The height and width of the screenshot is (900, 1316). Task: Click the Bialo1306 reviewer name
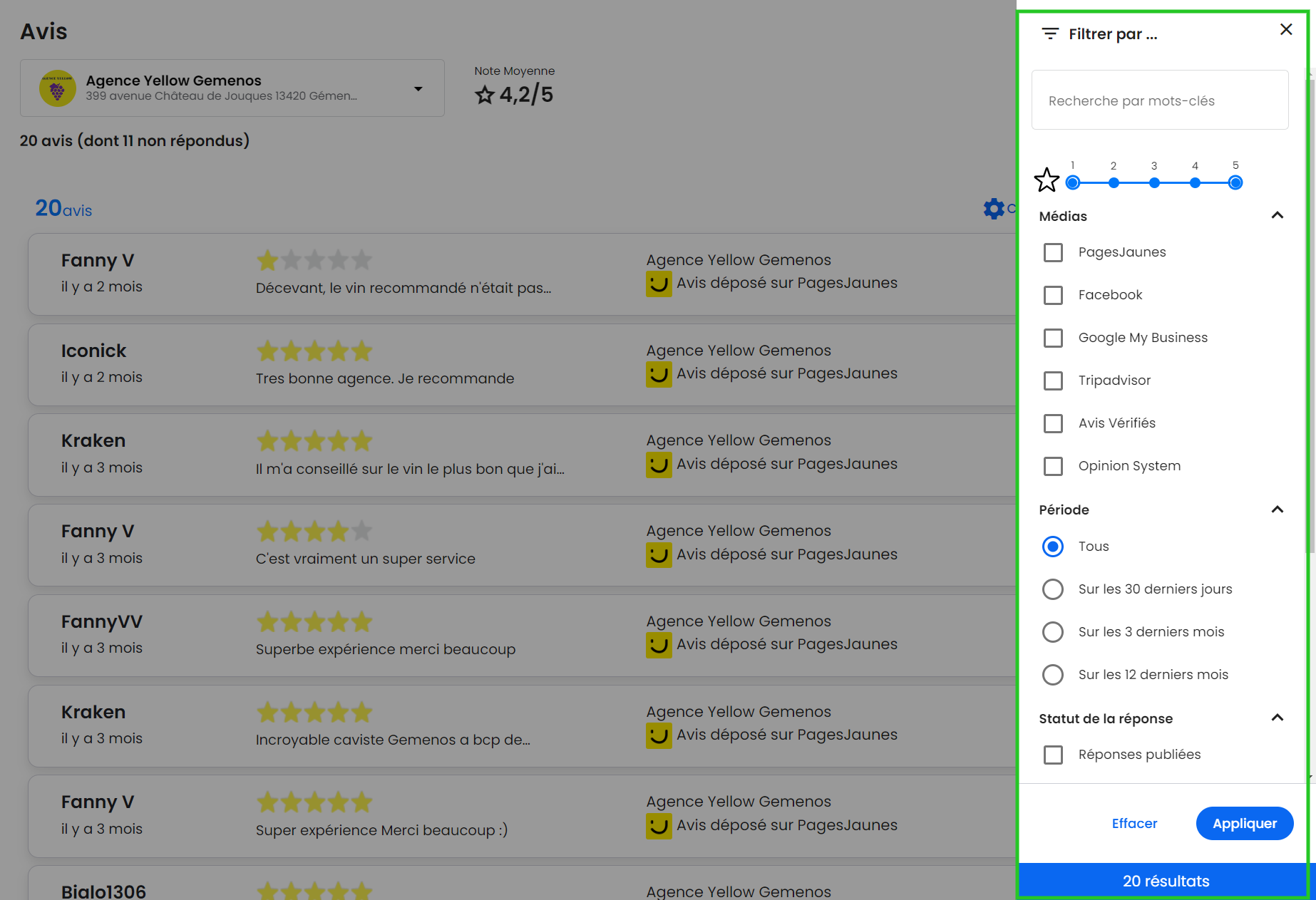tap(103, 891)
